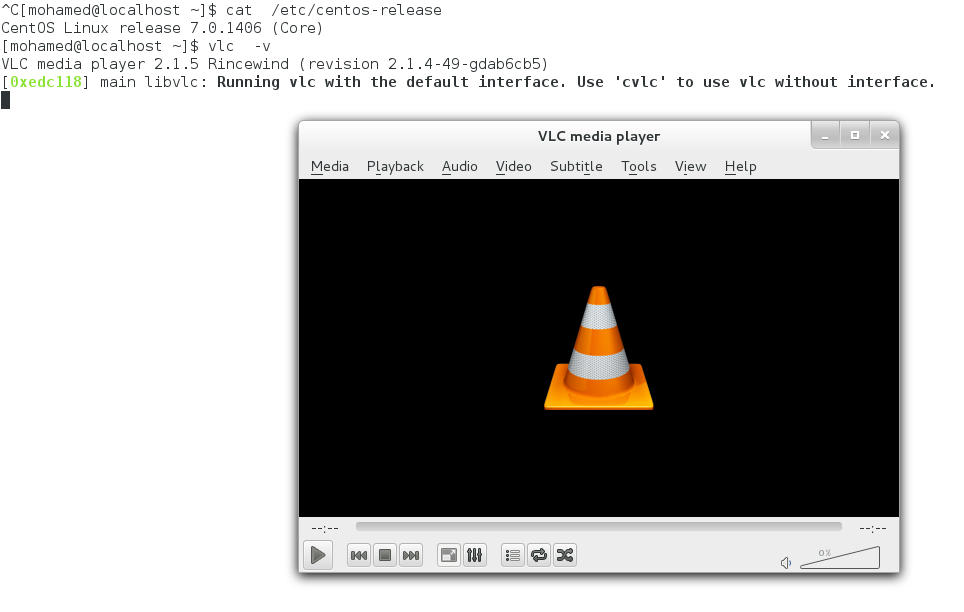Open the Subtitle menu
The image size is (964, 612).
576,167
